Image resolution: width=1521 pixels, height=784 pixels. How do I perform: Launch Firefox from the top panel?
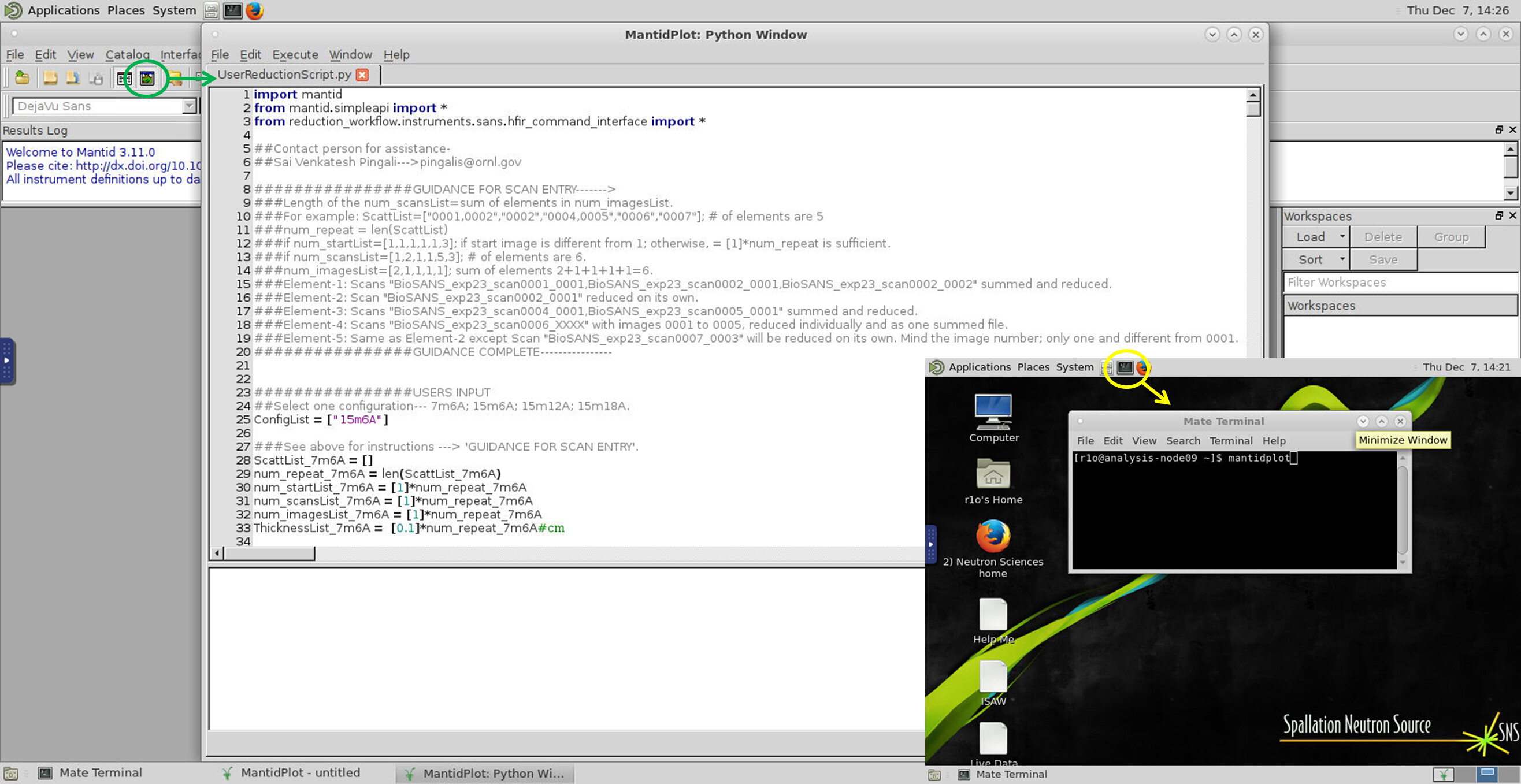255,10
